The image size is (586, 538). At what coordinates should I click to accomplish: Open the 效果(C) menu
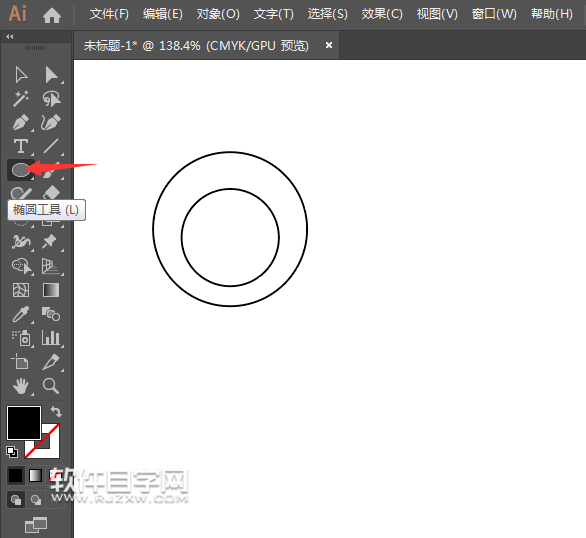[382, 14]
